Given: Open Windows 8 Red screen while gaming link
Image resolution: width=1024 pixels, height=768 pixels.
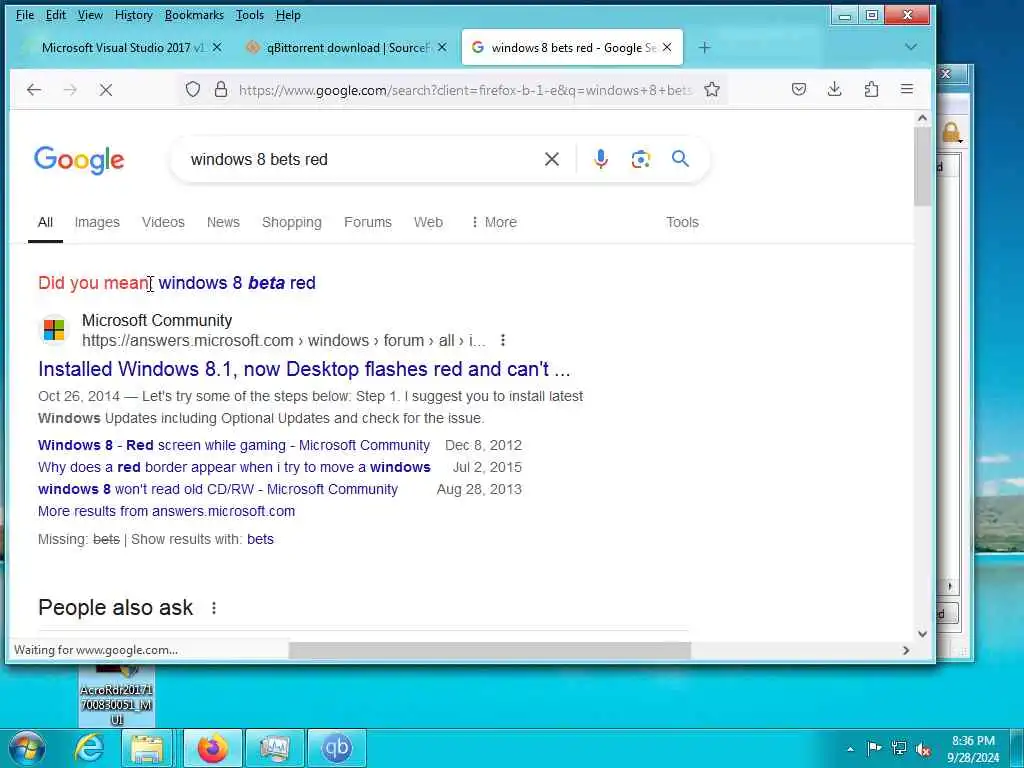Looking at the screenshot, I should [x=234, y=445].
